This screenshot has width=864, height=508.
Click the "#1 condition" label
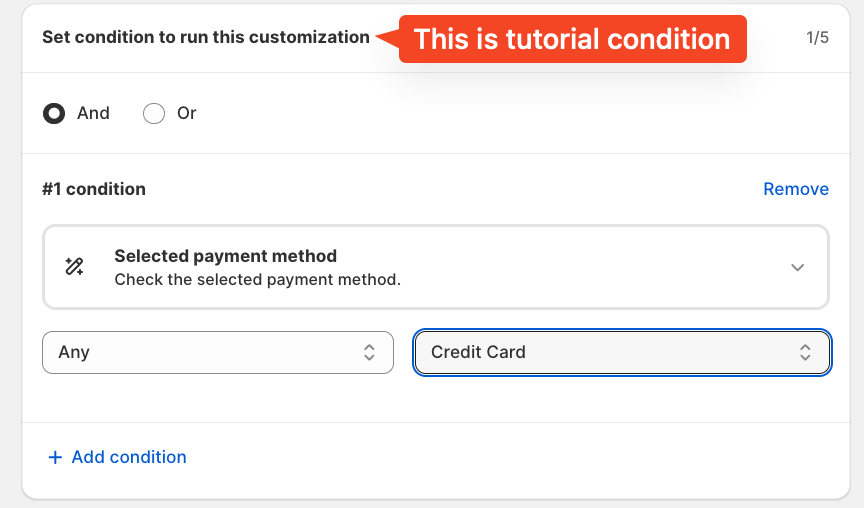pyautogui.click(x=94, y=189)
